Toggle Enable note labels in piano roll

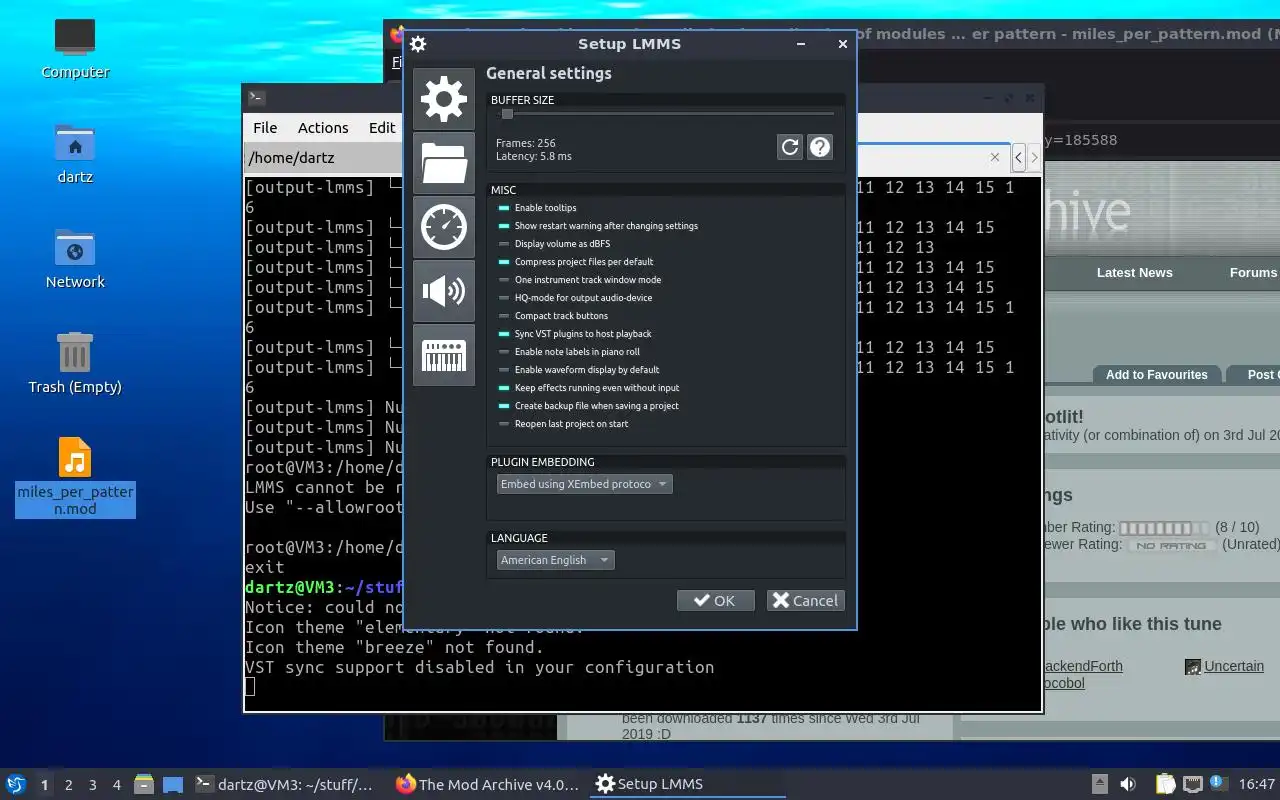[x=569, y=352]
